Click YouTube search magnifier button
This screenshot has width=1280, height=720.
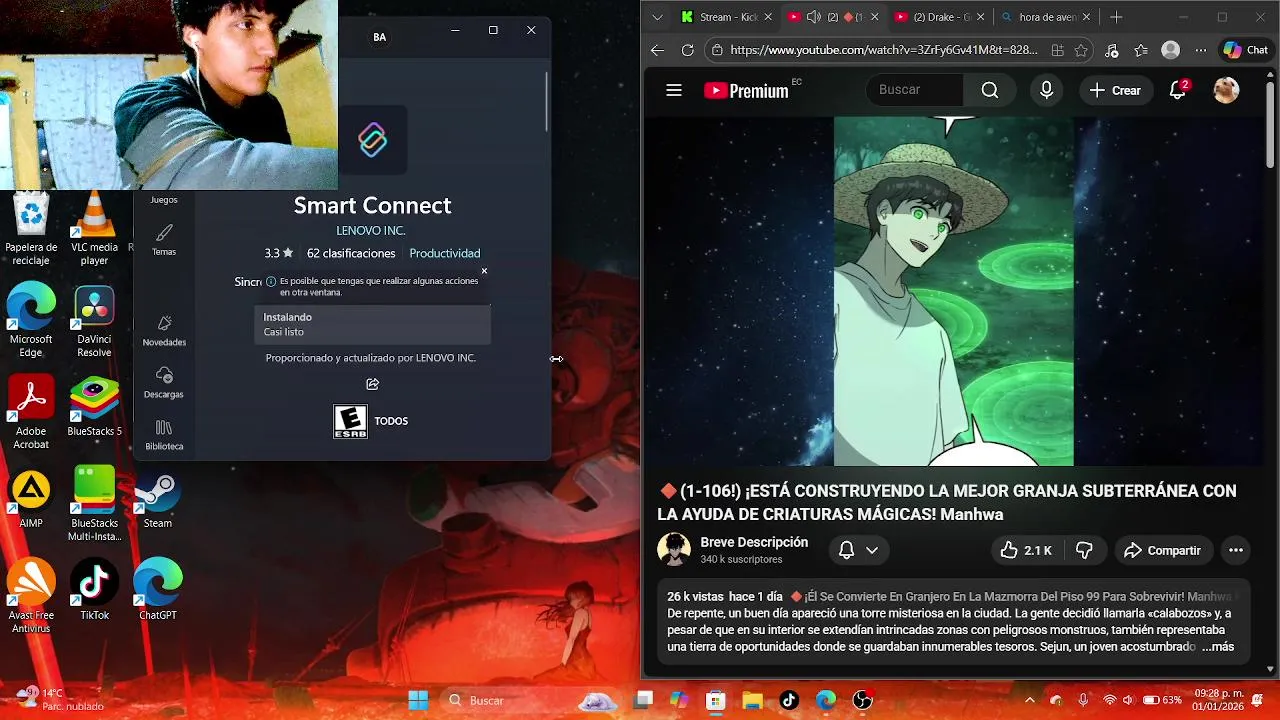(x=990, y=90)
